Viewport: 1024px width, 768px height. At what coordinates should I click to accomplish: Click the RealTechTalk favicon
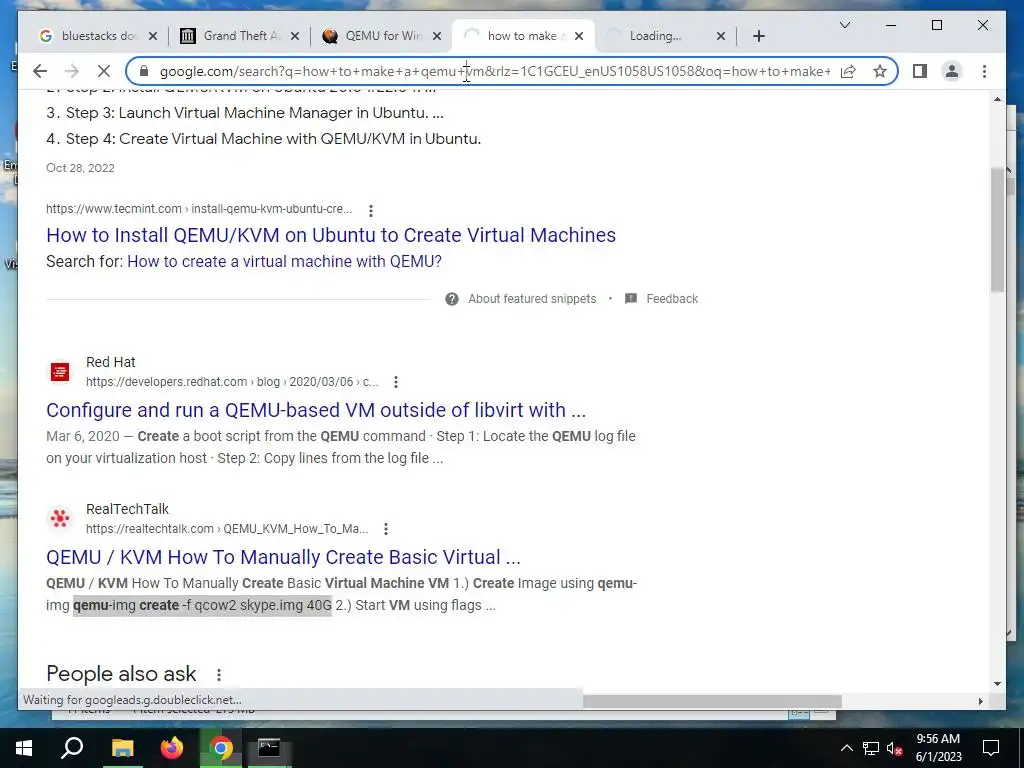pyautogui.click(x=60, y=519)
